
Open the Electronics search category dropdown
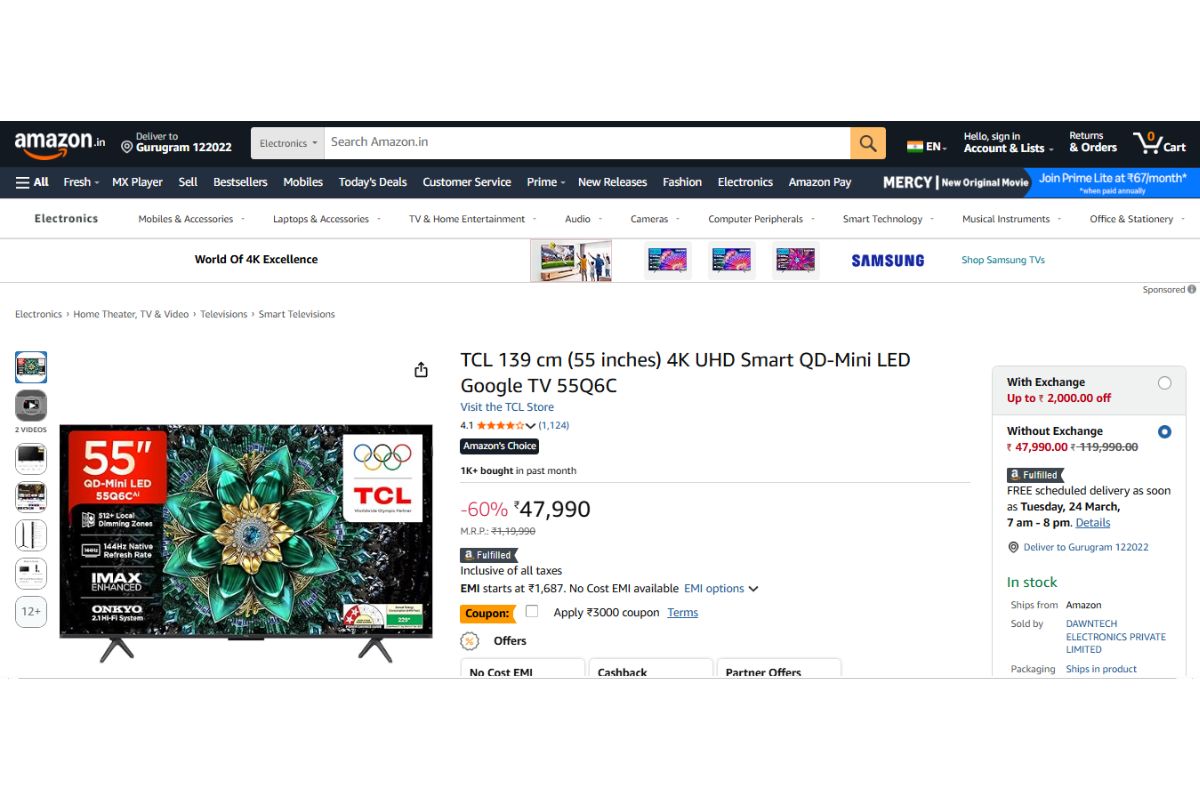[x=288, y=143]
